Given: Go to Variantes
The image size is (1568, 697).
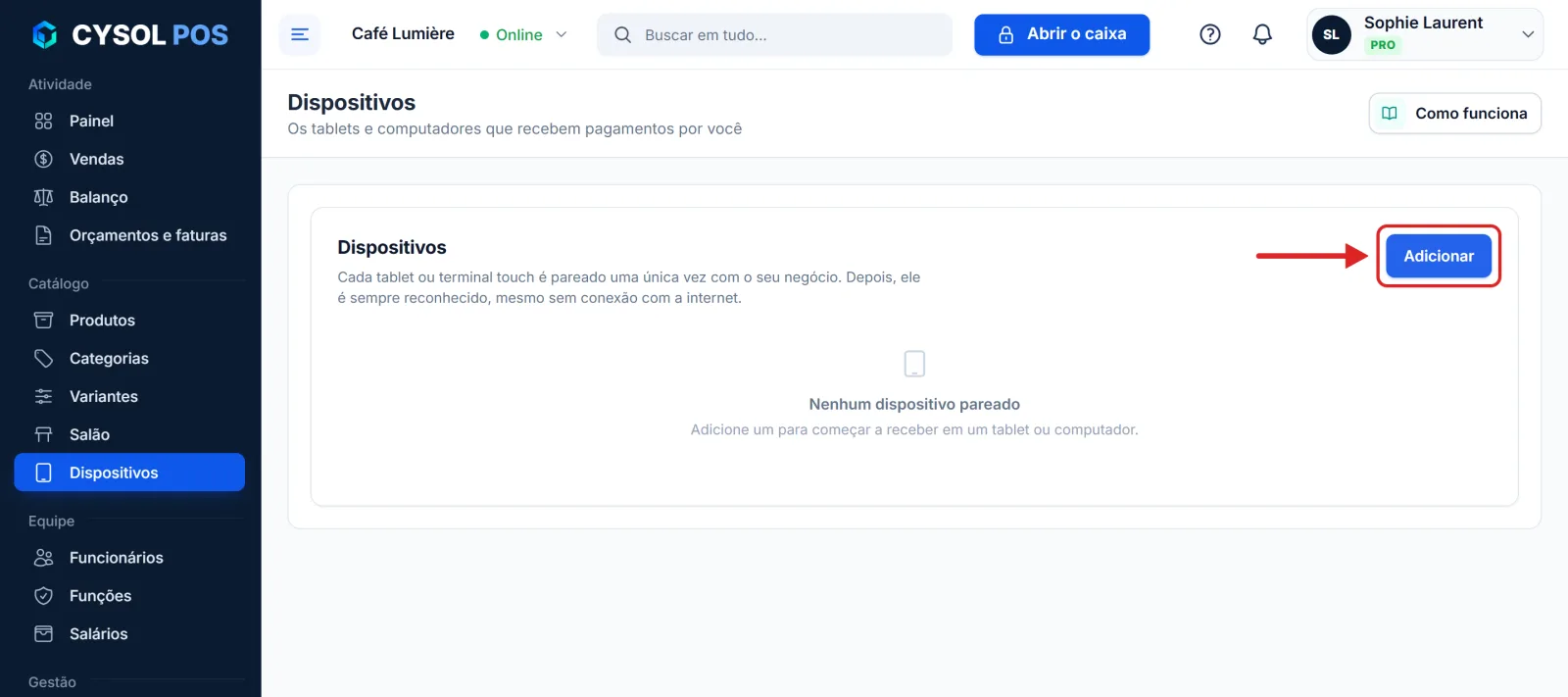Looking at the screenshot, I should [129, 397].
